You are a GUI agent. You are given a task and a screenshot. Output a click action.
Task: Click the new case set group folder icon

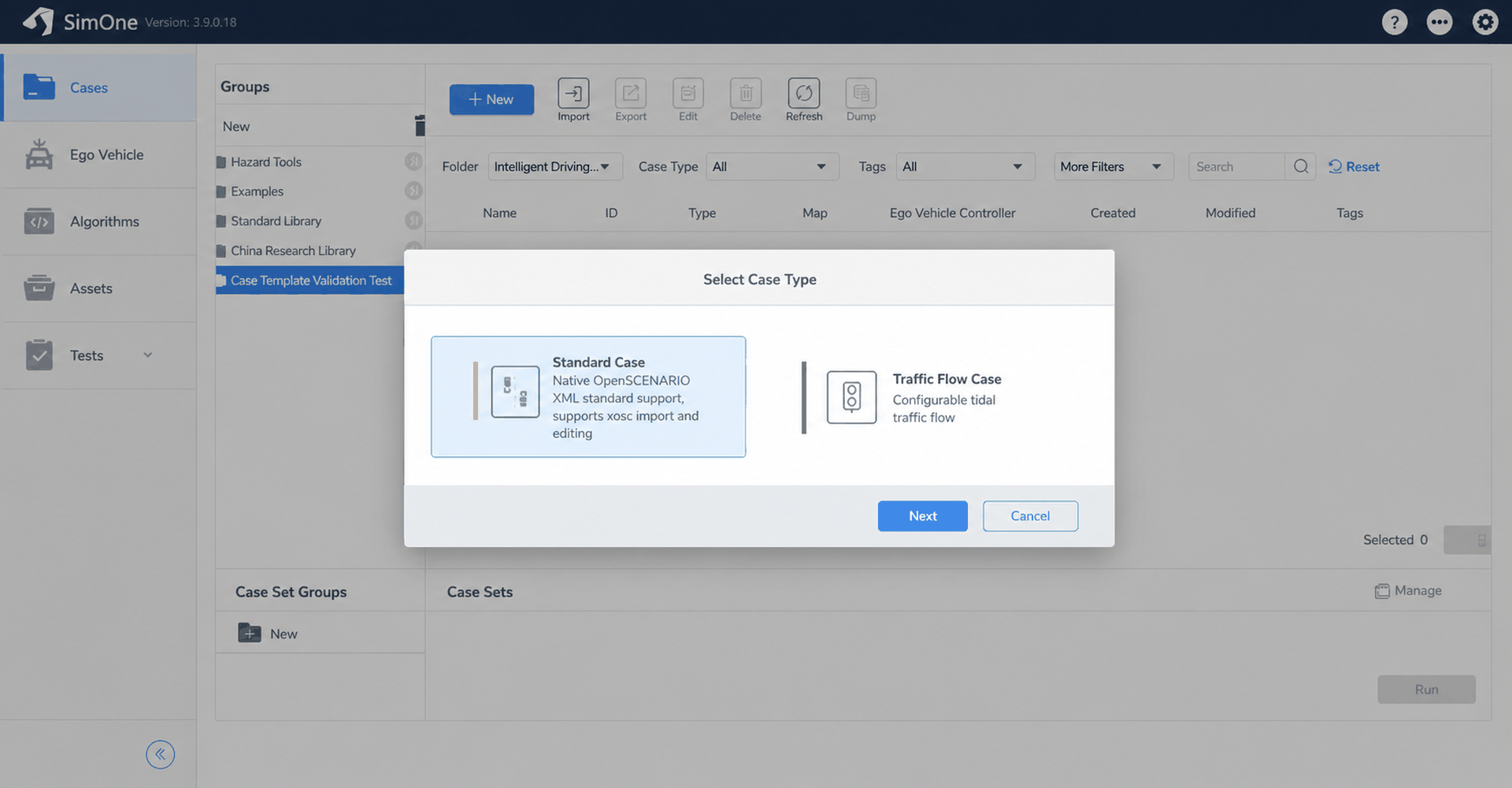(250, 633)
